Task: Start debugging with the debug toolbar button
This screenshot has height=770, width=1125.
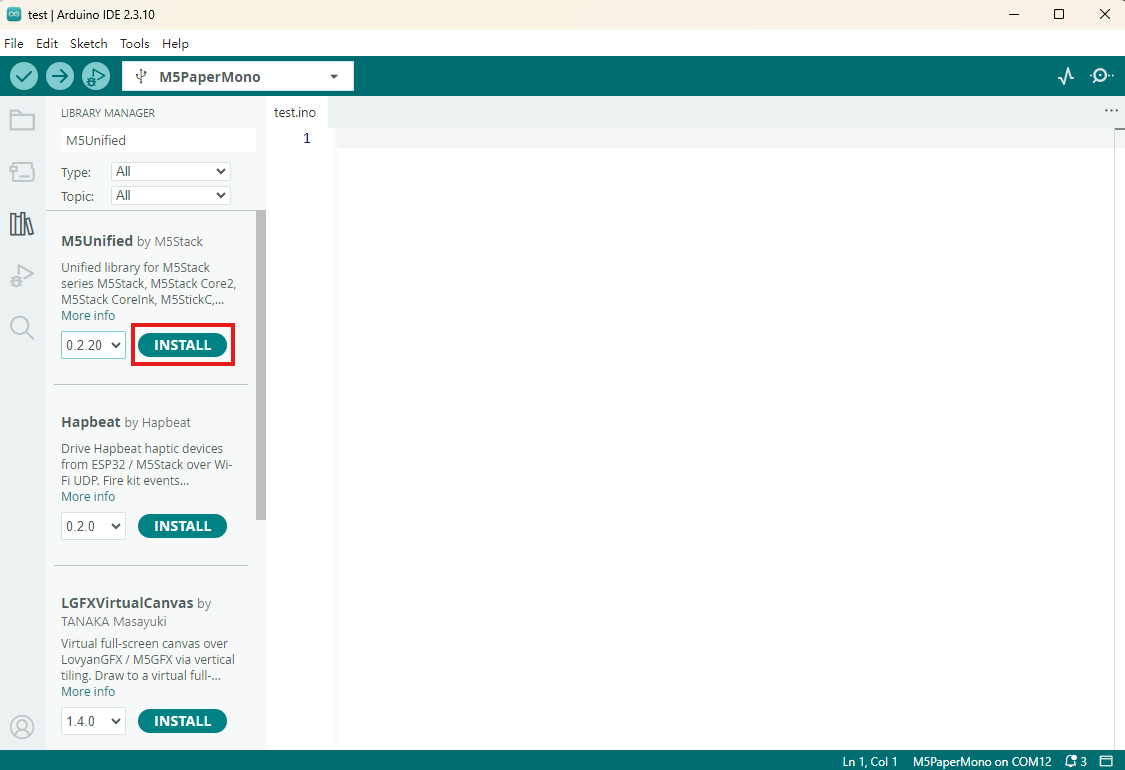Action: [95, 76]
